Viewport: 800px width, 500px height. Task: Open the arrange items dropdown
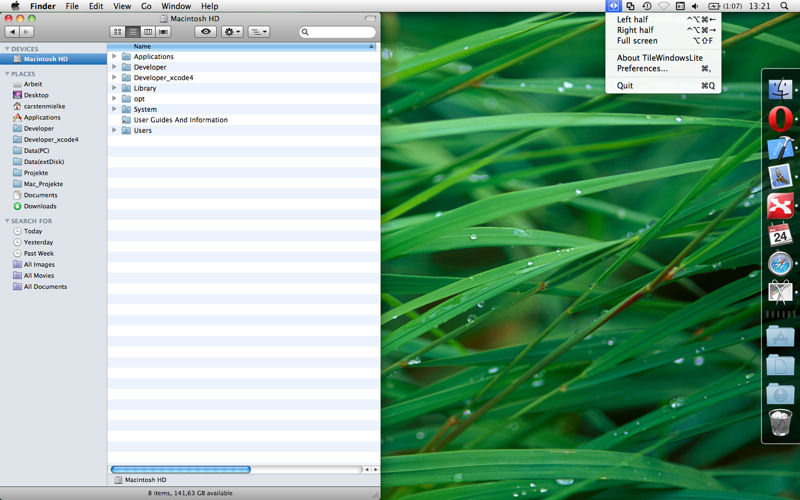pos(259,32)
